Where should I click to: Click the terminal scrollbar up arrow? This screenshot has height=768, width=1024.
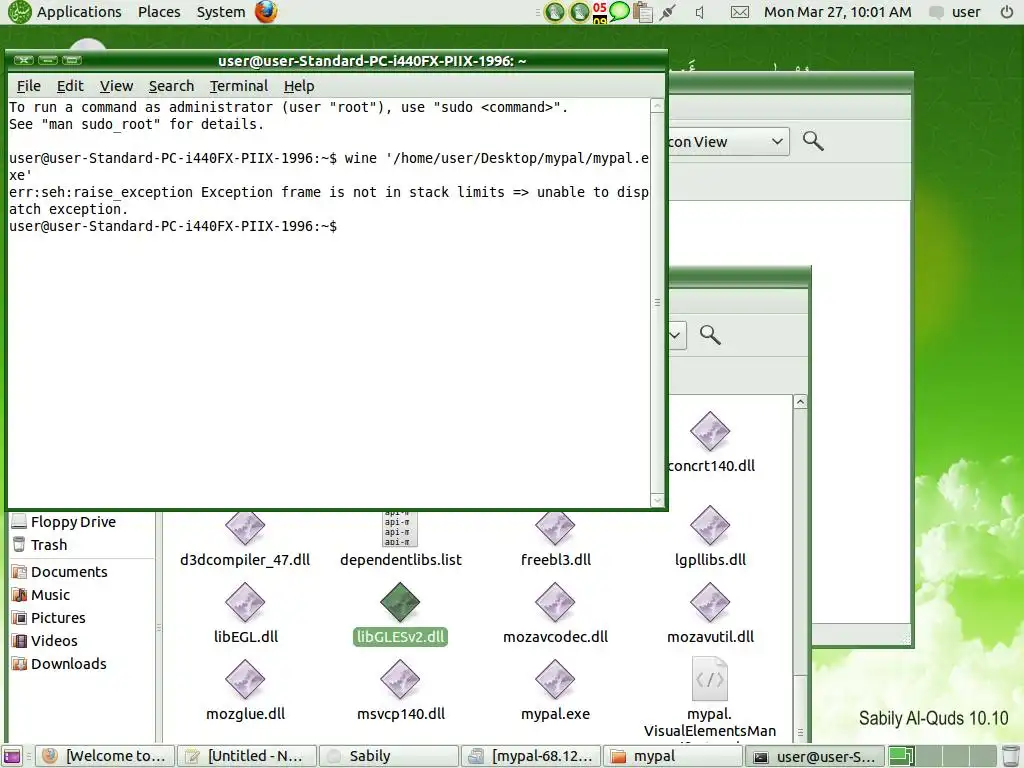658,106
